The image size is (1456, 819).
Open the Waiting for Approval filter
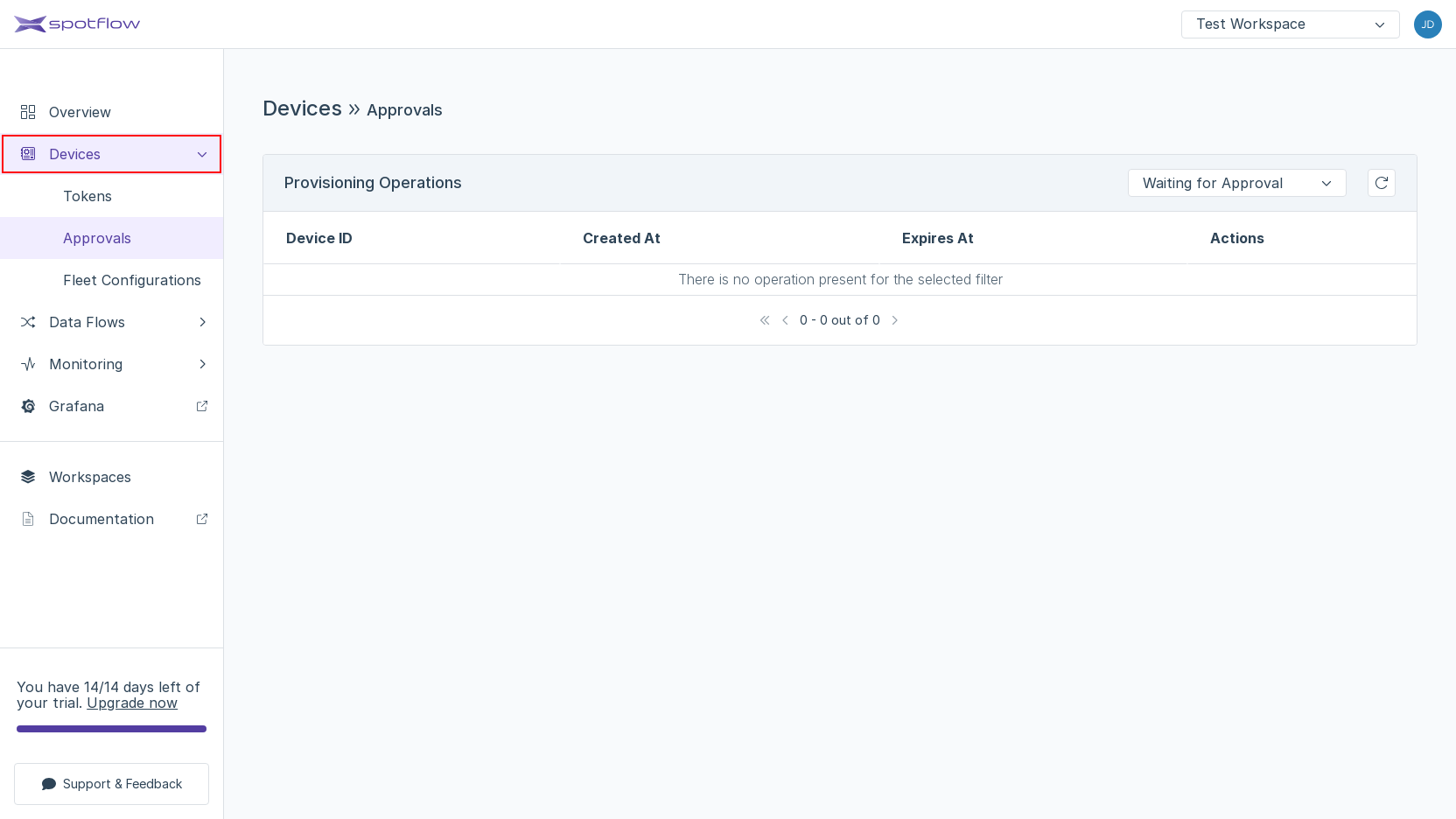(1236, 183)
